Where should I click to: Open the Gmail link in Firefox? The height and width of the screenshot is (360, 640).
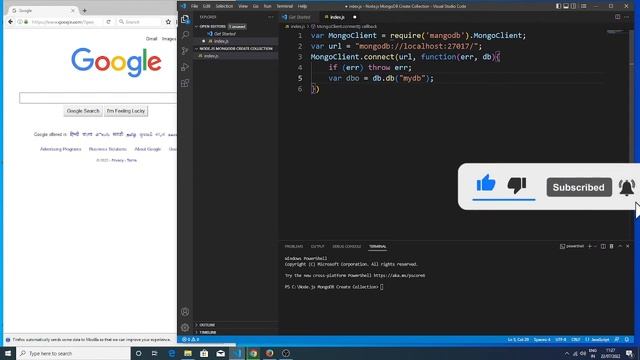[x=151, y=39]
